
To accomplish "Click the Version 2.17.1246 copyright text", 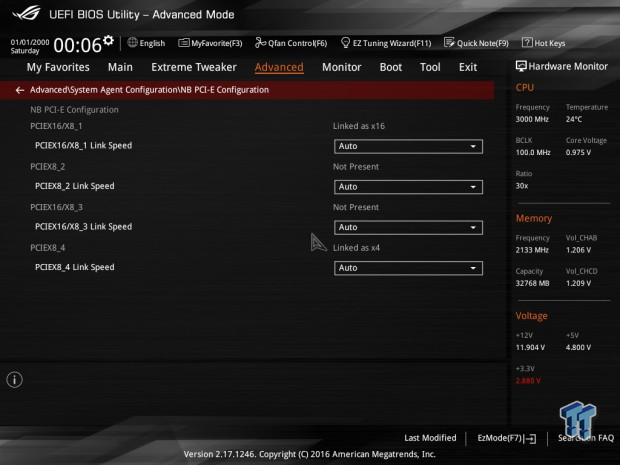I will point(310,454).
